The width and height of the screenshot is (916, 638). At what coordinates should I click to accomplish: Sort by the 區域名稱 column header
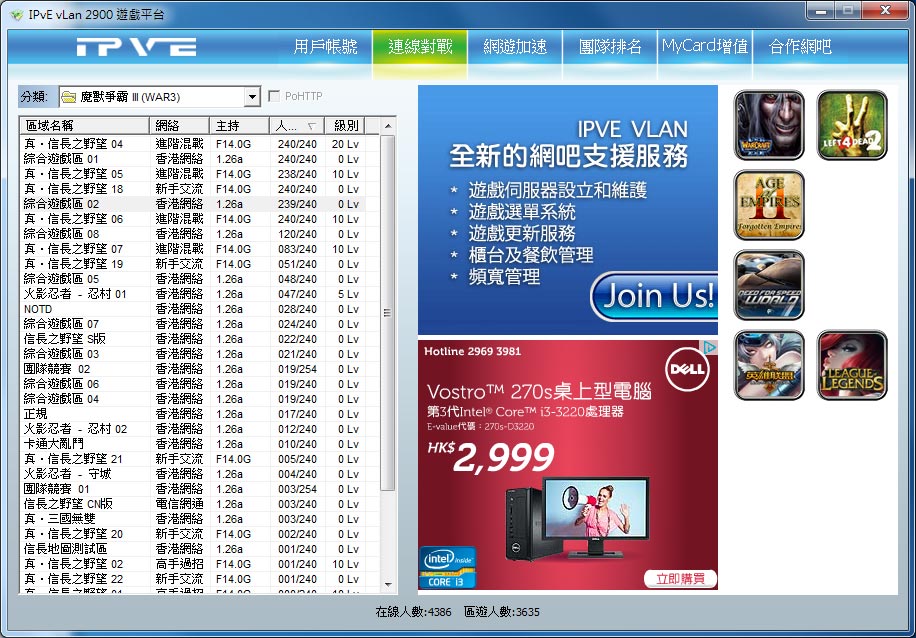tap(84, 126)
